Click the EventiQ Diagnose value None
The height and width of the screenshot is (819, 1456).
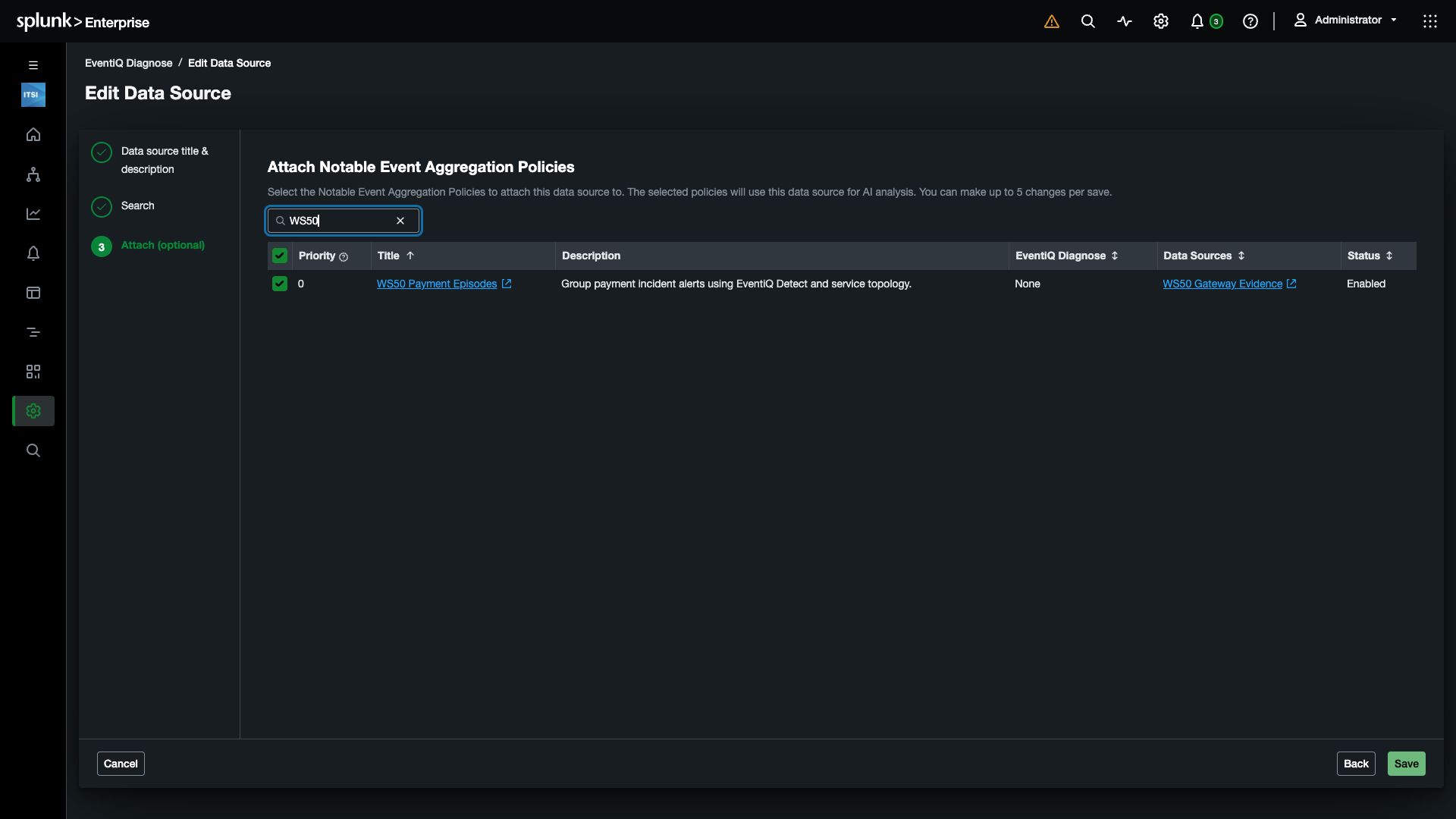1028,284
